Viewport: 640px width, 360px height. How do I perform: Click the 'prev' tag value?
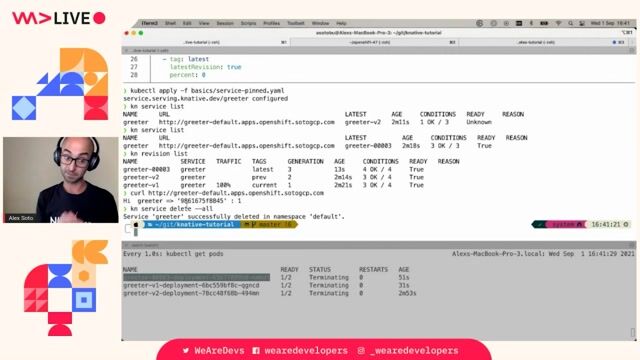(x=259, y=177)
